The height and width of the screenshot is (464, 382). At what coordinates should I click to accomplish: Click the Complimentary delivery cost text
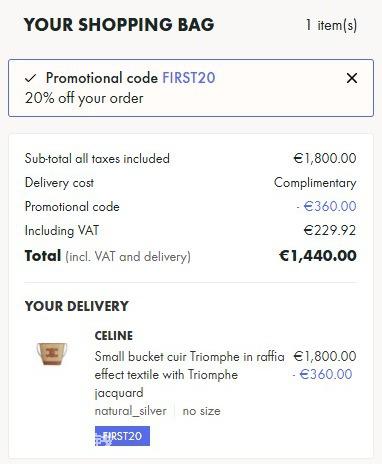click(x=315, y=183)
